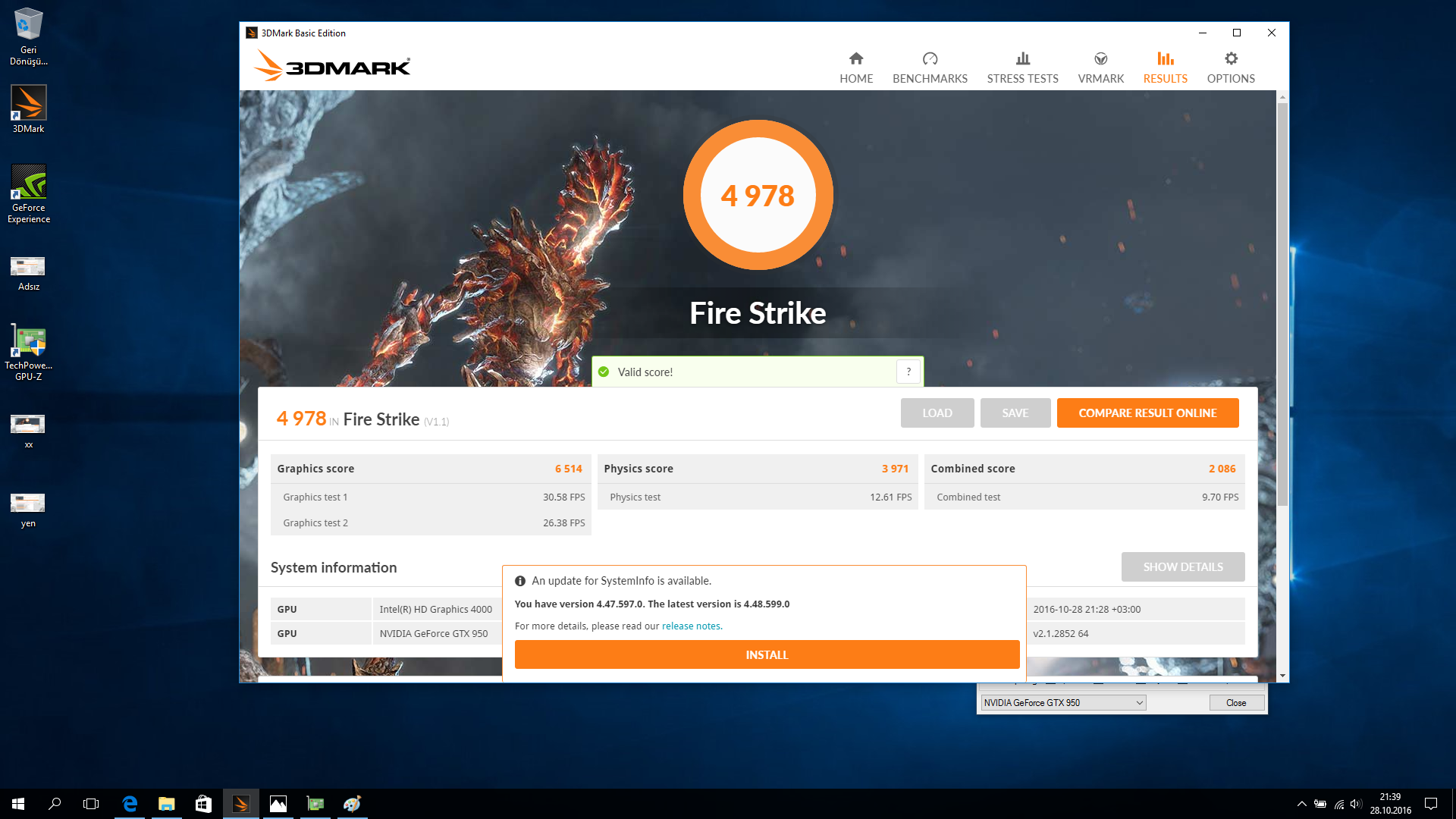Image resolution: width=1456 pixels, height=819 pixels.
Task: Open File Explorer from taskbar
Action: (x=166, y=804)
